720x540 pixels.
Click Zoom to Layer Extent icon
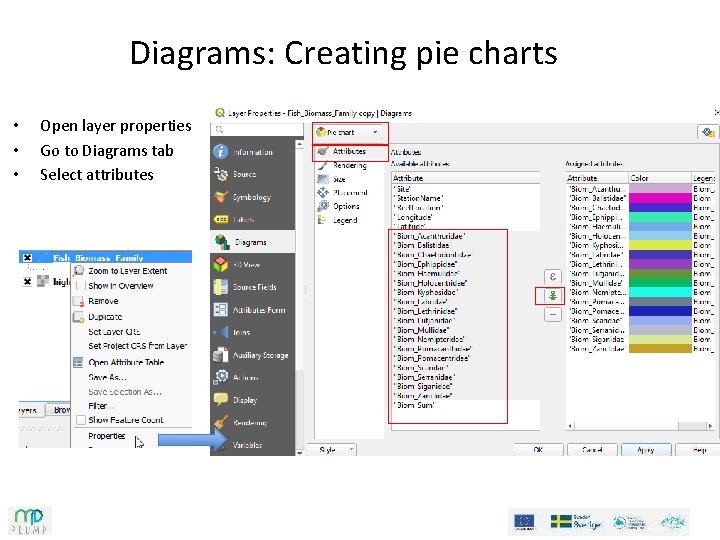[x=79, y=271]
